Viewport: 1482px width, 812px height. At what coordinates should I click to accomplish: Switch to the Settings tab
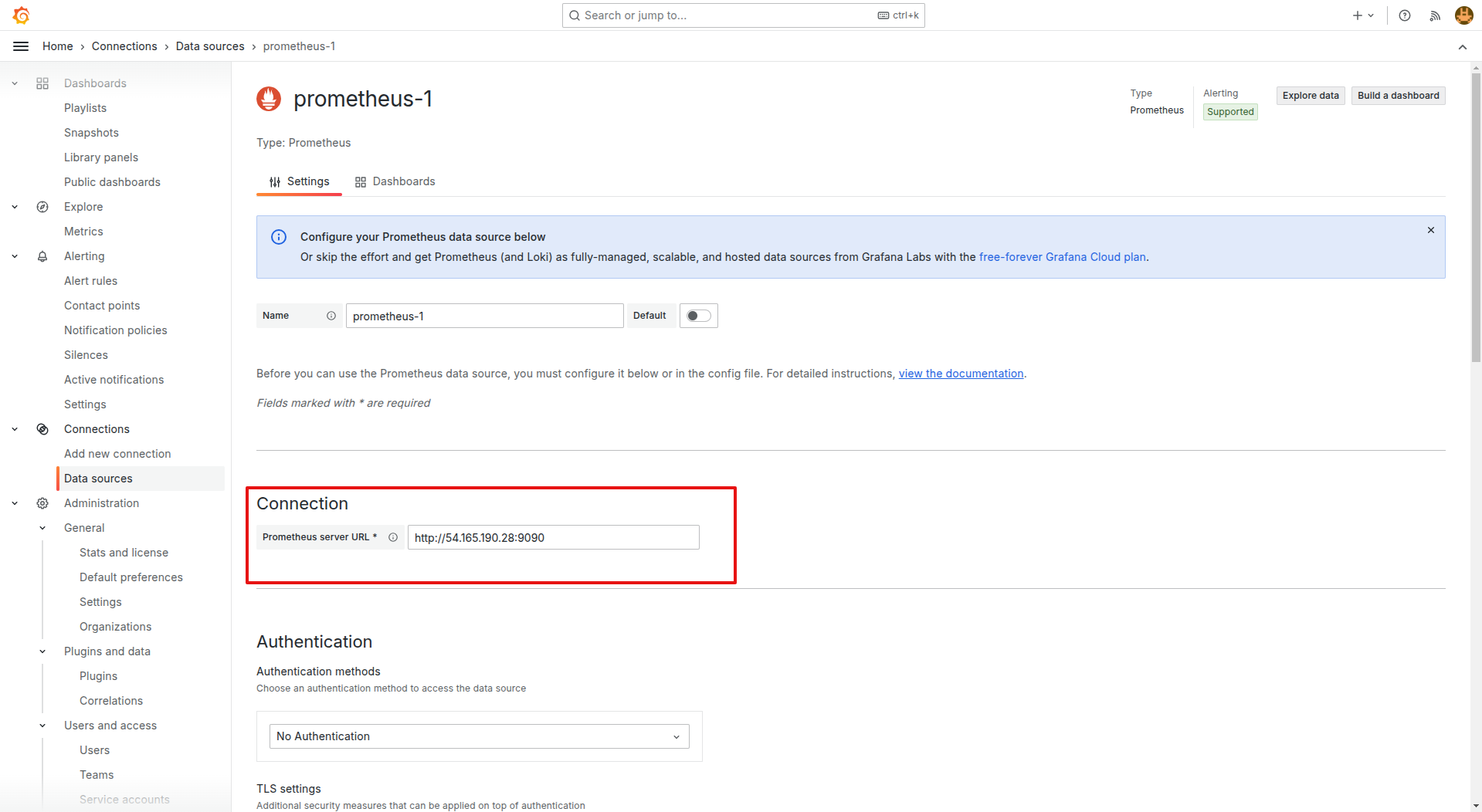(x=299, y=181)
